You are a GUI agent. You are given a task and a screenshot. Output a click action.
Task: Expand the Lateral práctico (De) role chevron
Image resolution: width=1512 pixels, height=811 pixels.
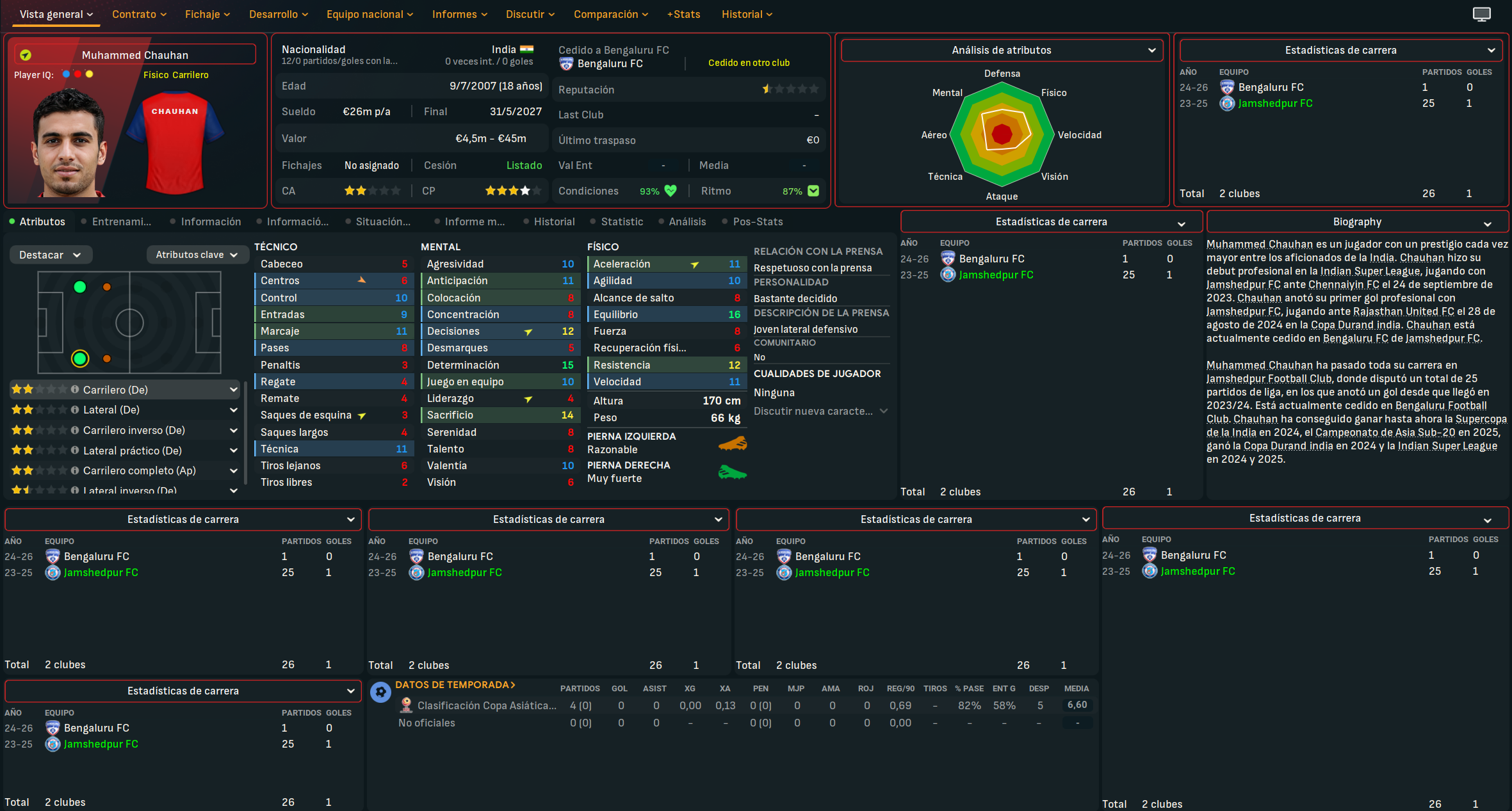tap(234, 450)
